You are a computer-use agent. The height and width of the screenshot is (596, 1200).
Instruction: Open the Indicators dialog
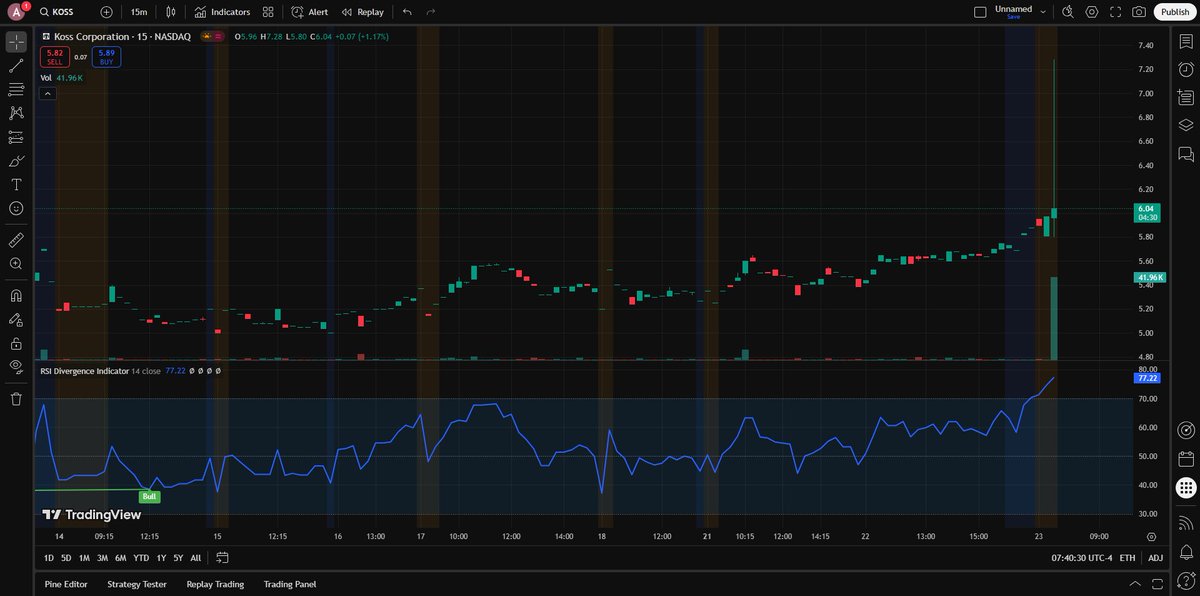coord(222,12)
